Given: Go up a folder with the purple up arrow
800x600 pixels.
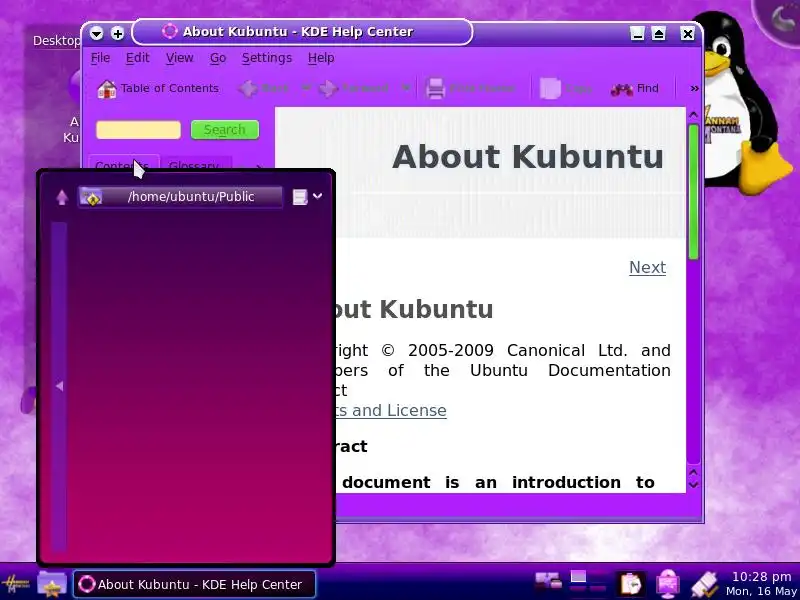Looking at the screenshot, I should 62,197.
